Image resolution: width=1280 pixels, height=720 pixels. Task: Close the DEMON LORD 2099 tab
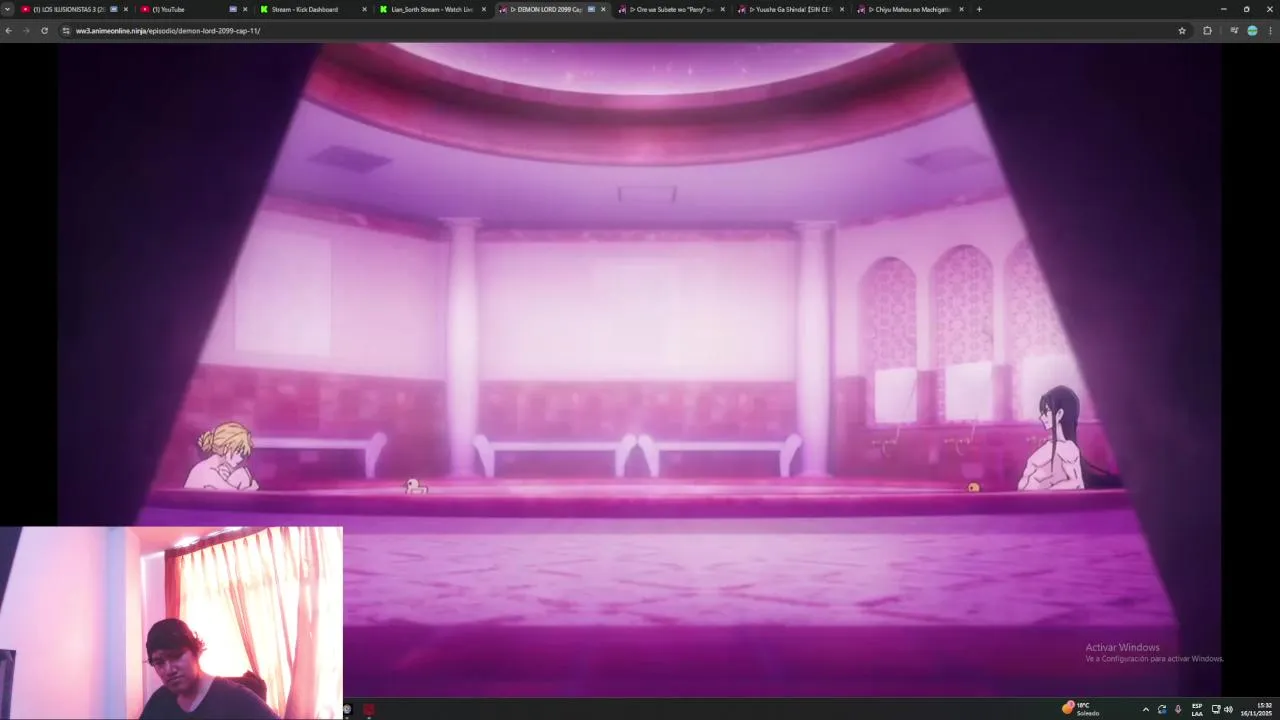603,9
